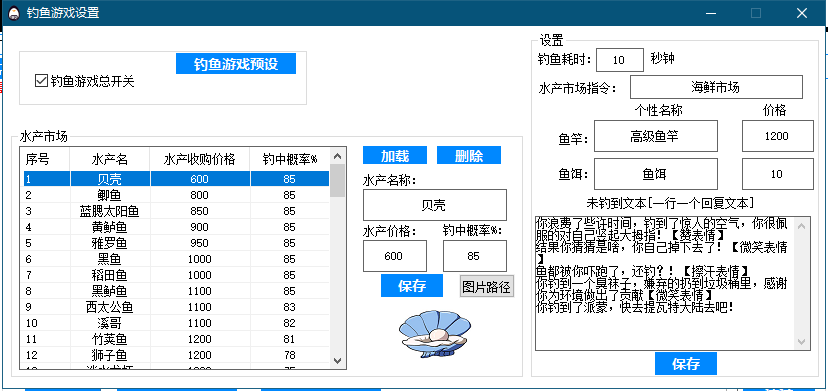
Task: Select the 西太公鱼 row
Action: (175, 307)
